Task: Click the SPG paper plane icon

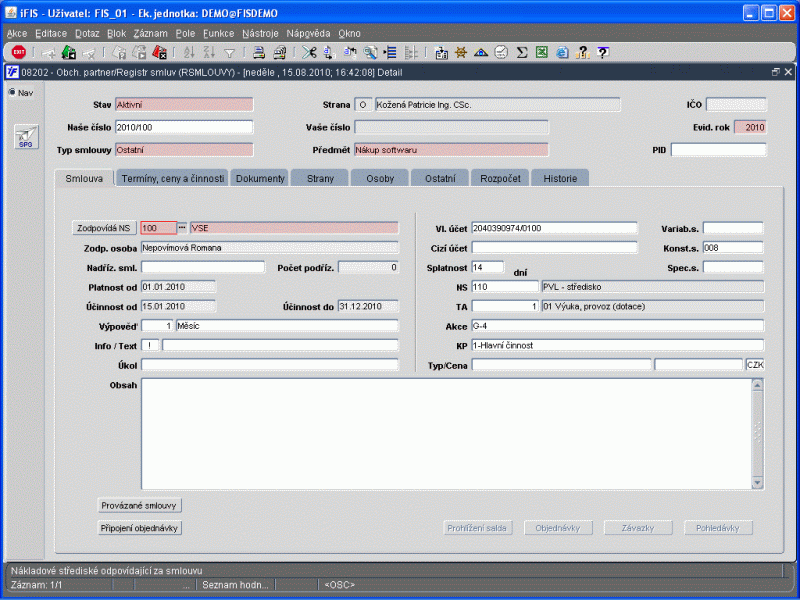Action: point(25,137)
